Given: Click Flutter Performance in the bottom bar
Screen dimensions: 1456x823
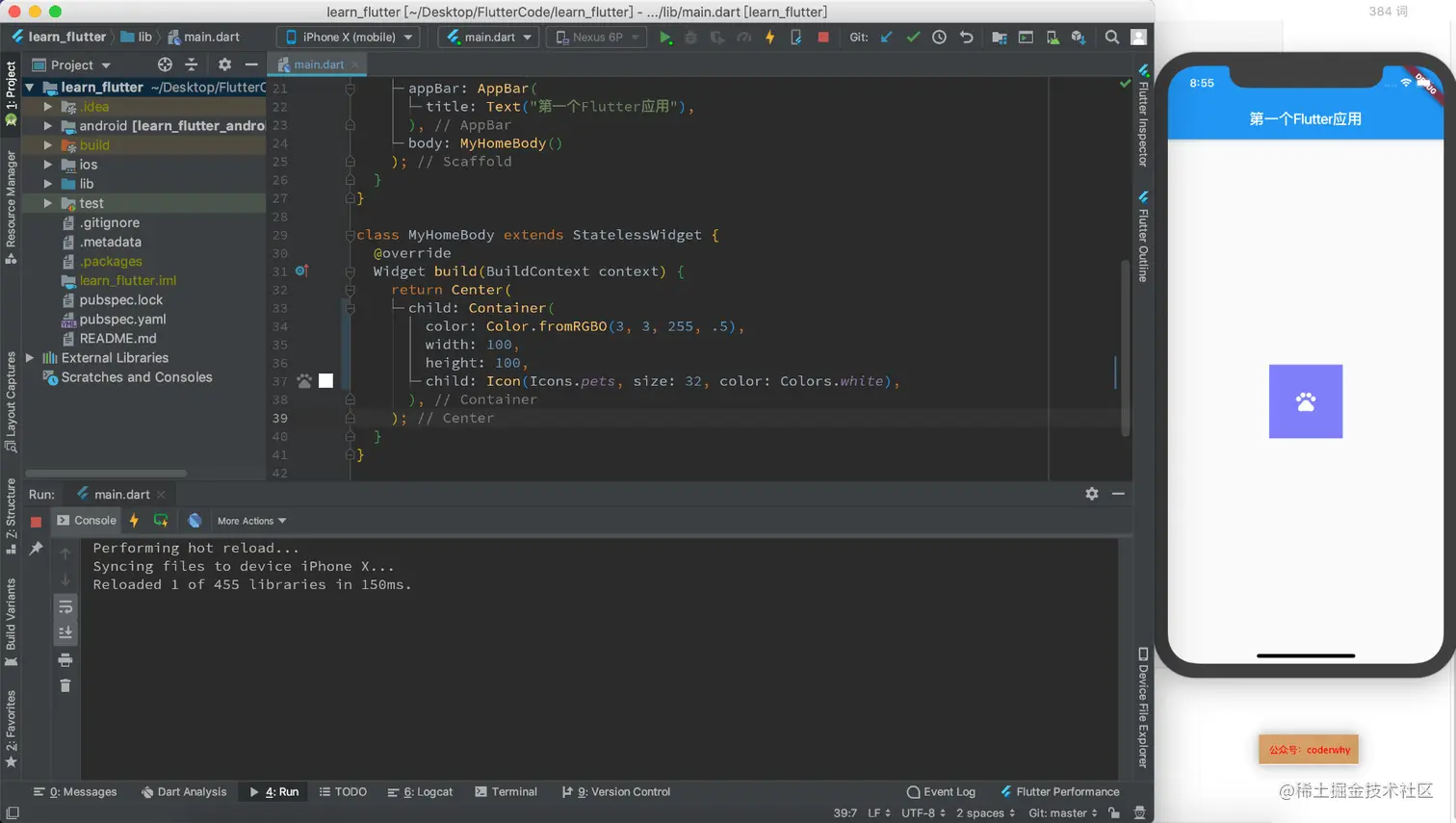Looking at the screenshot, I should [x=1059, y=792].
